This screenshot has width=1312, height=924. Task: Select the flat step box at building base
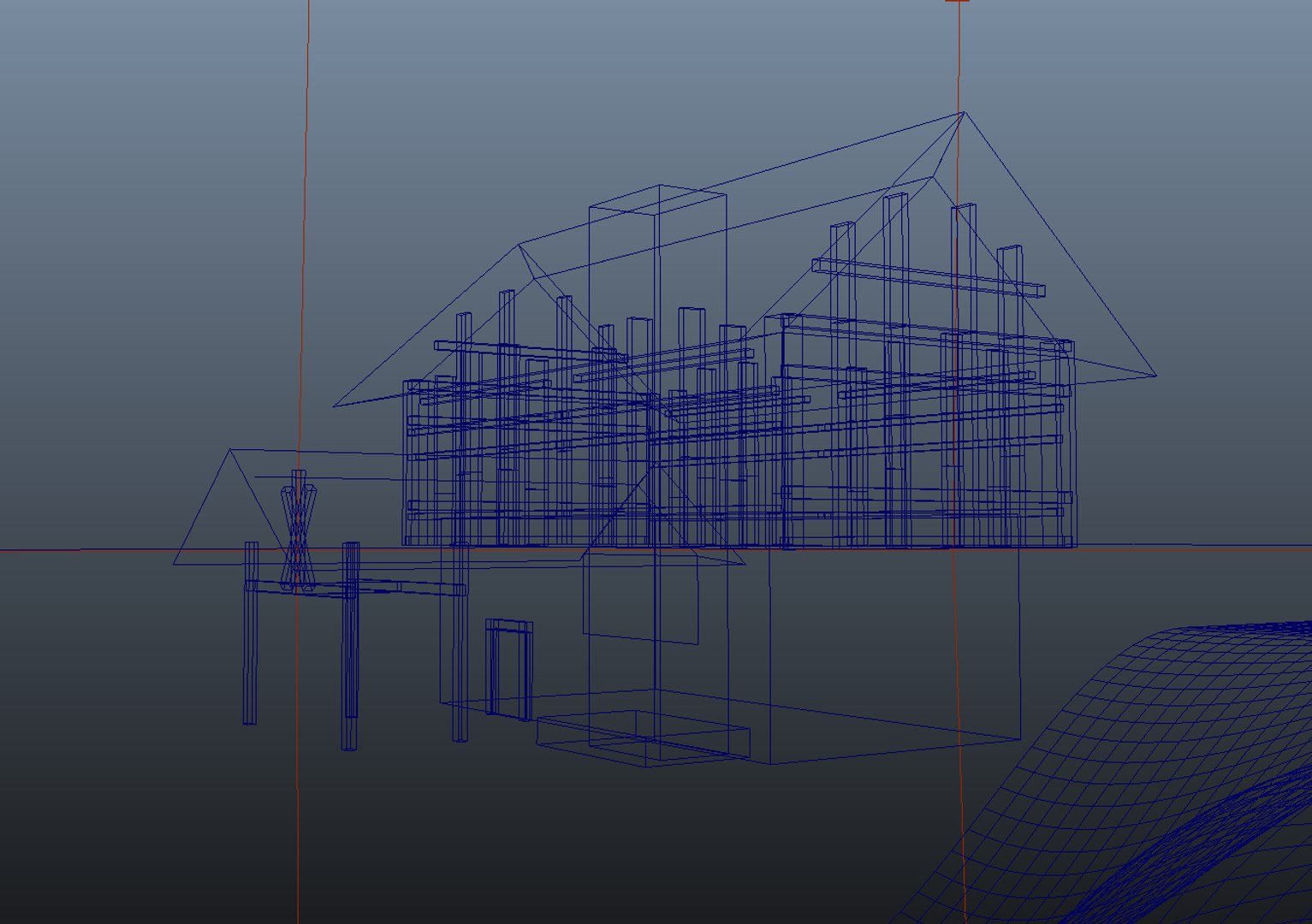[x=644, y=737]
